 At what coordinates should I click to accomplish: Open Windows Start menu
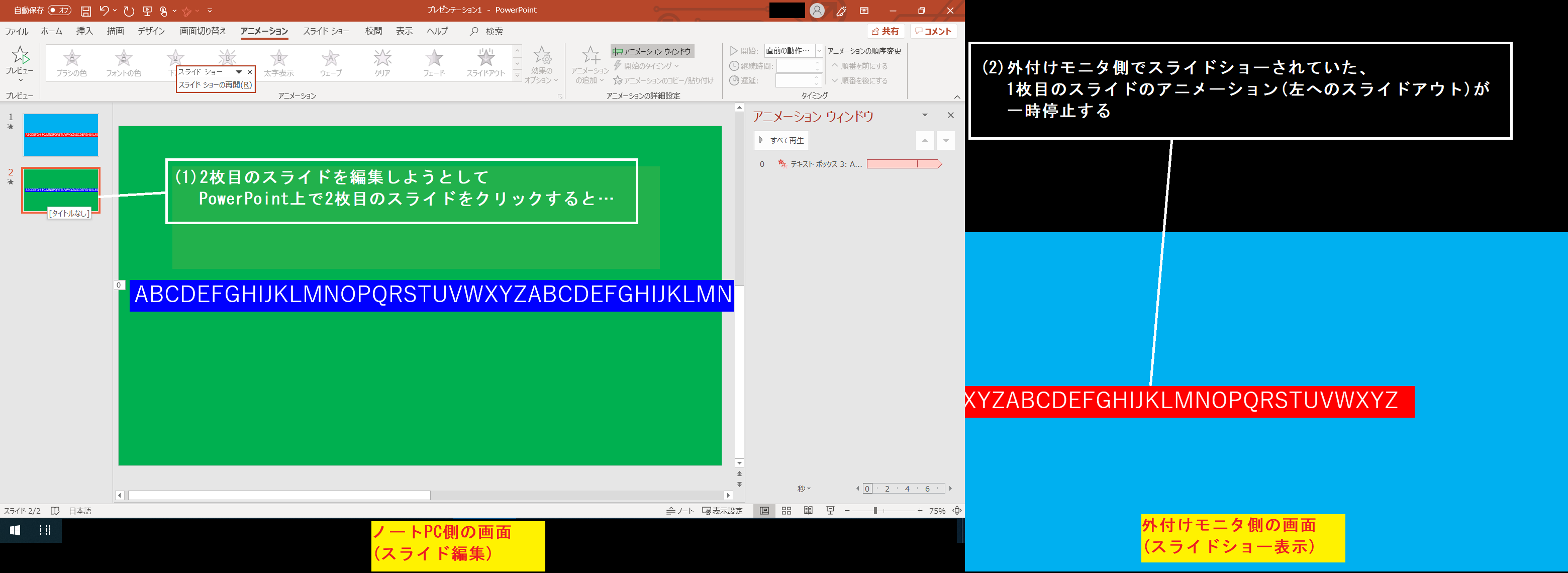[x=15, y=530]
